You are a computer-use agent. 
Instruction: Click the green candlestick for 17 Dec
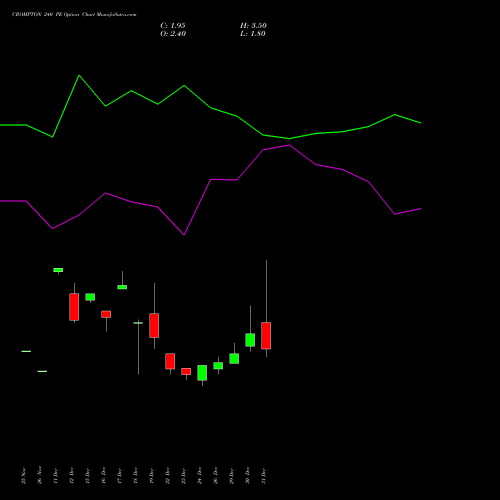[x=122, y=287]
